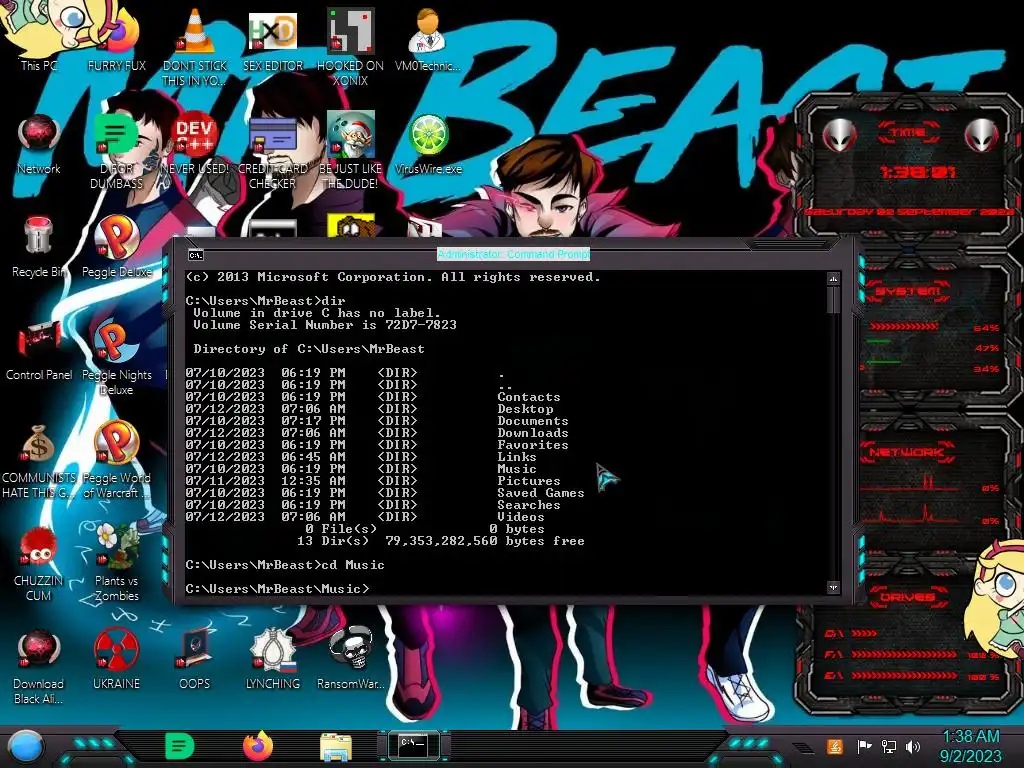This screenshot has width=1024, height=768.
Task: Select the LYNCHING noose icon
Action: 273,660
